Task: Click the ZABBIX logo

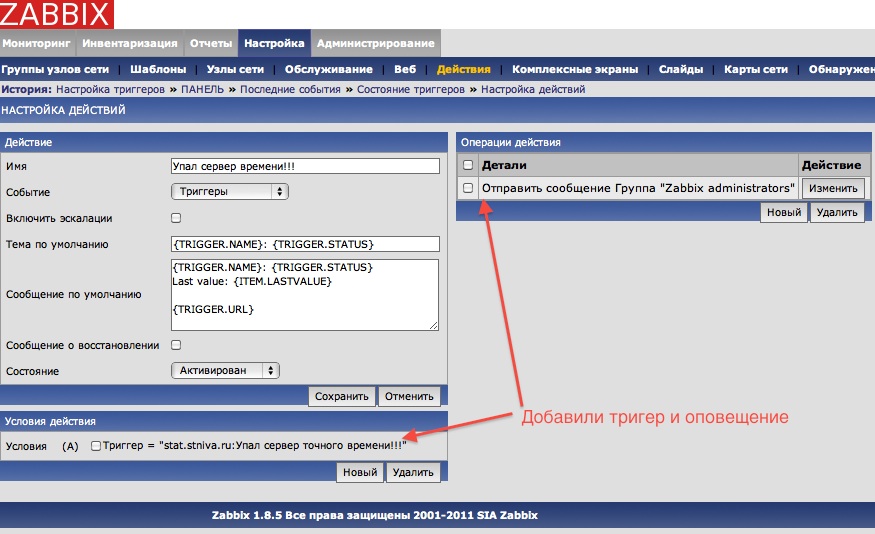Action: tap(56, 14)
